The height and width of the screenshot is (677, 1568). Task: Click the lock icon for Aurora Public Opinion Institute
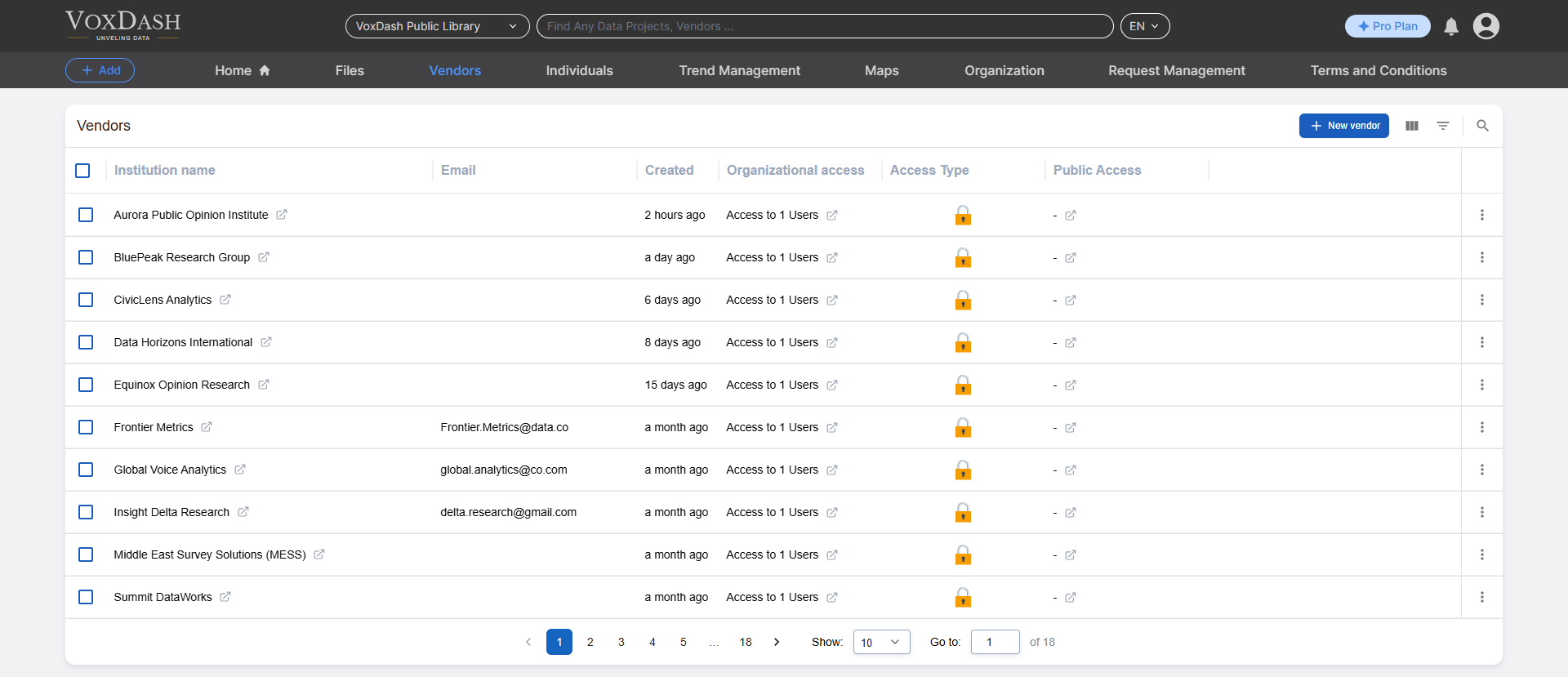tap(963, 216)
